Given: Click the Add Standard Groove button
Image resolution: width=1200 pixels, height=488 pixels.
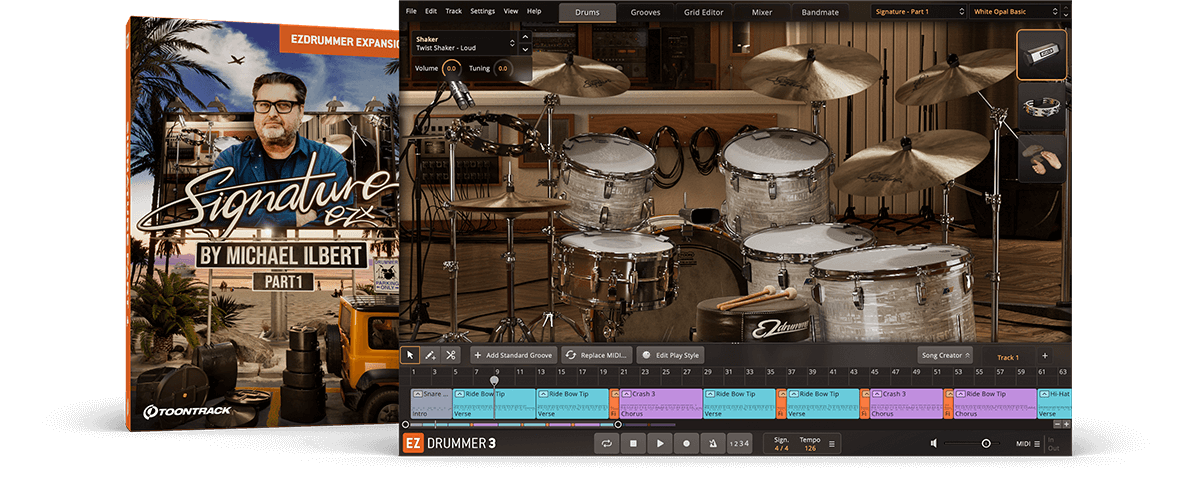Looking at the screenshot, I should tap(513, 355).
